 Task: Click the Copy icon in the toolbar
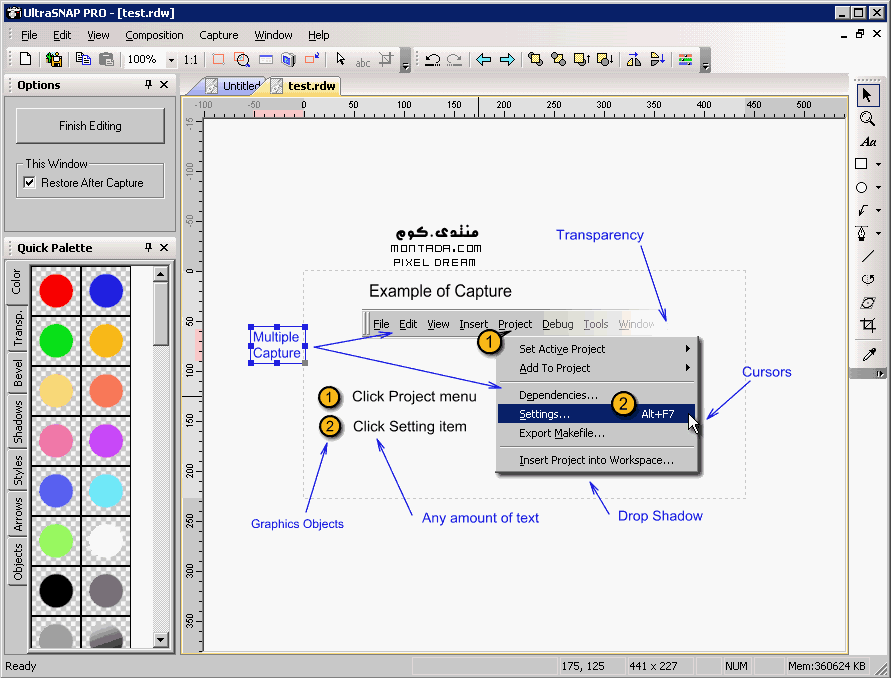tap(84, 59)
